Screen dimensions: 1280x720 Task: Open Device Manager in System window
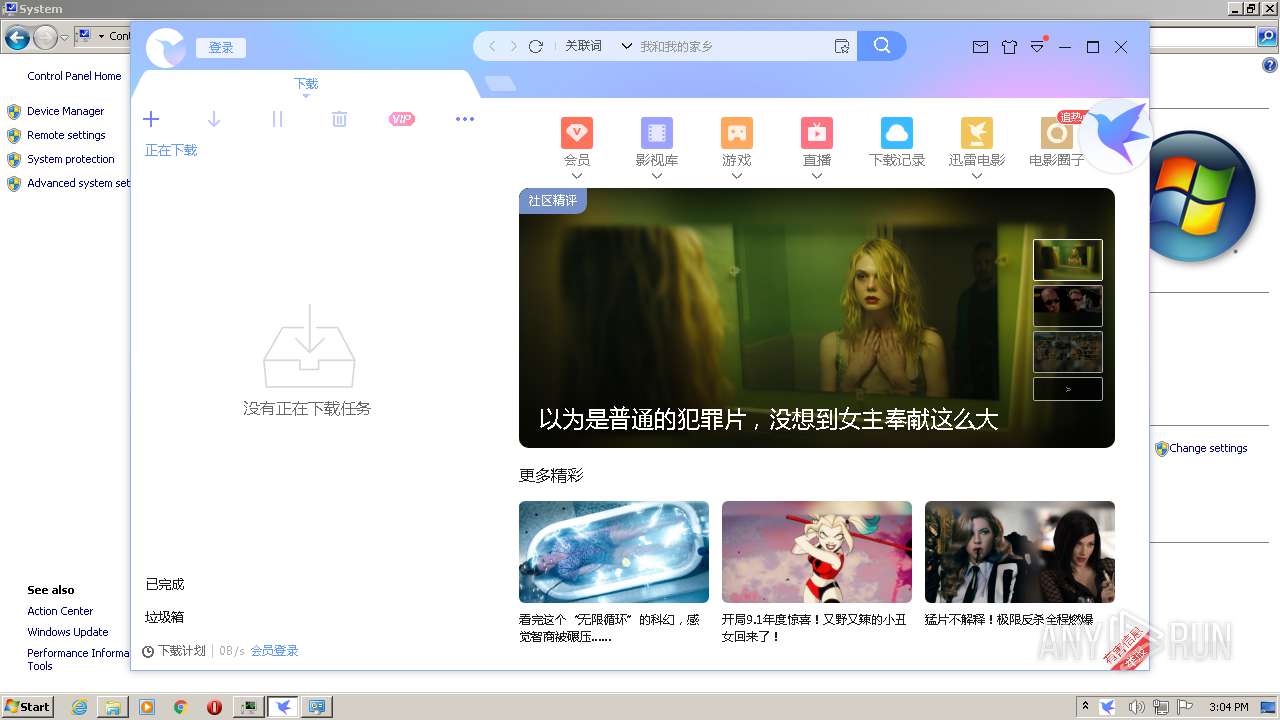[x=66, y=111]
